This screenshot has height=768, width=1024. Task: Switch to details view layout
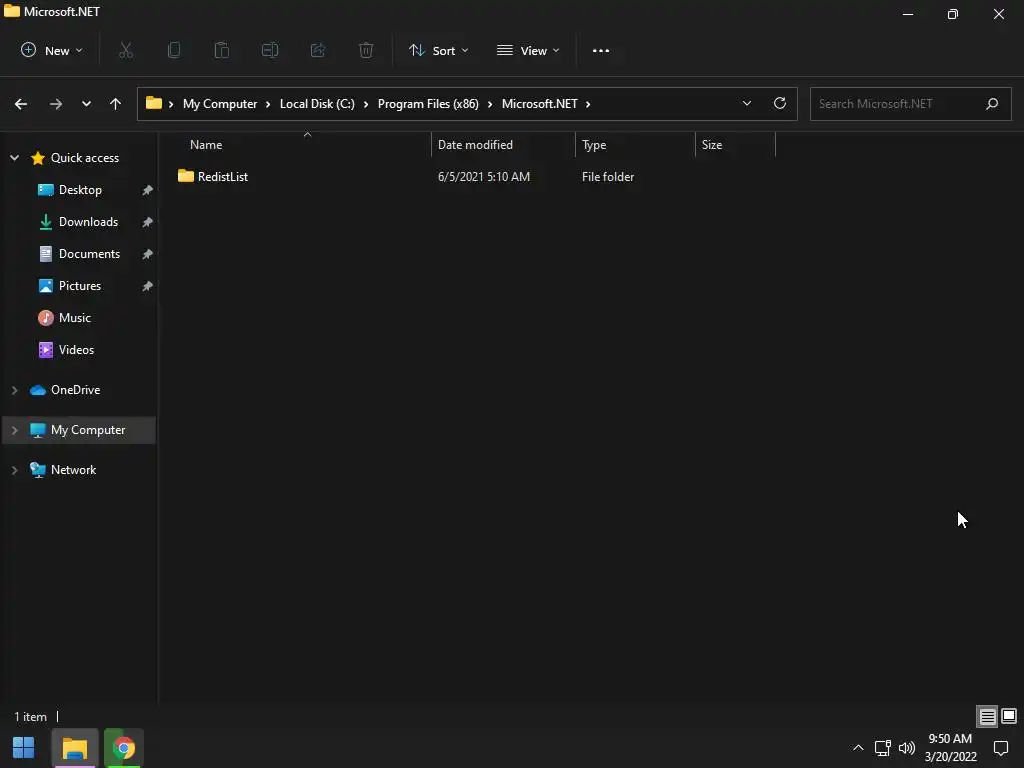[987, 716]
